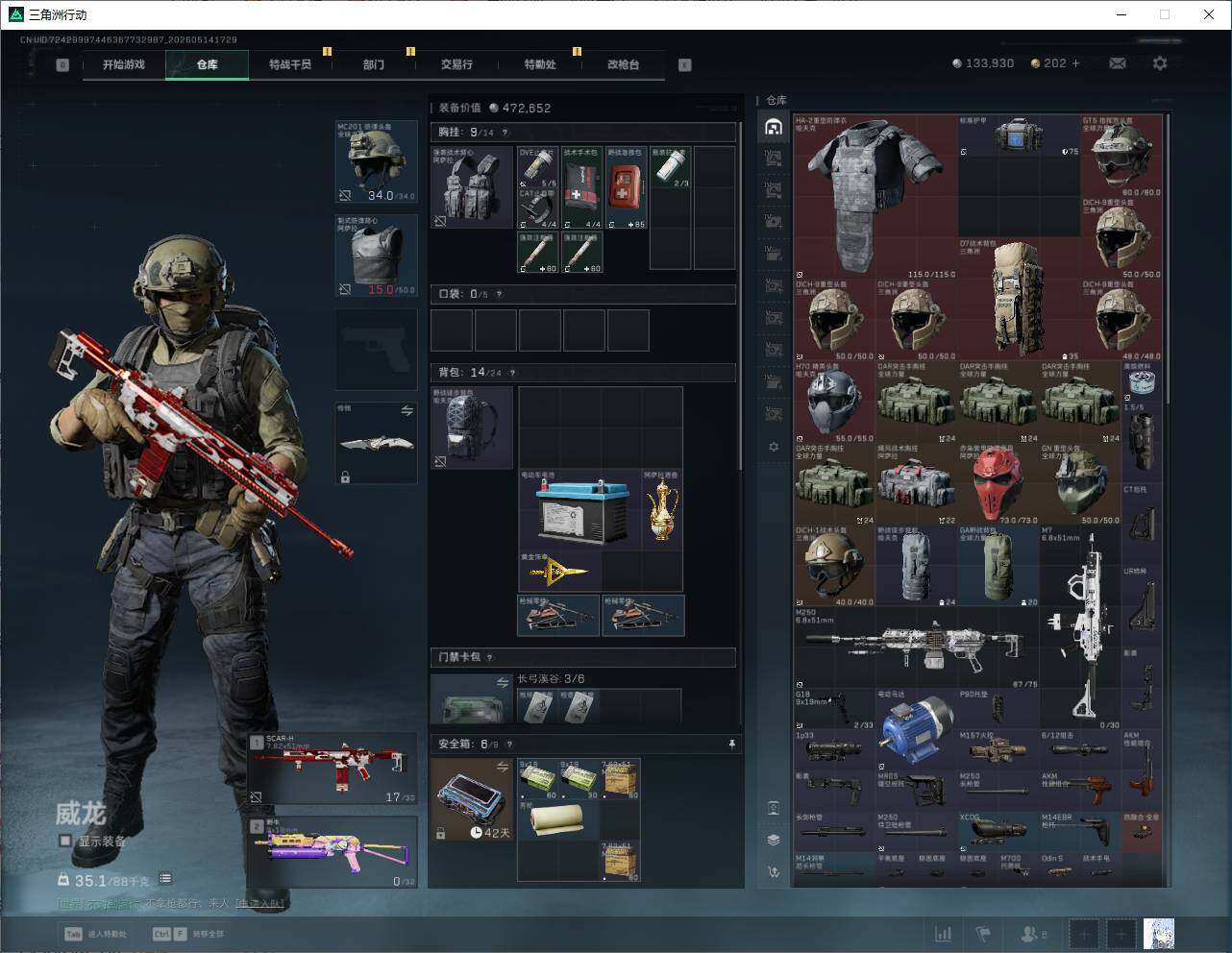1232x953 pixels.
Task: Open the 特勤处 tab
Action: (x=540, y=64)
